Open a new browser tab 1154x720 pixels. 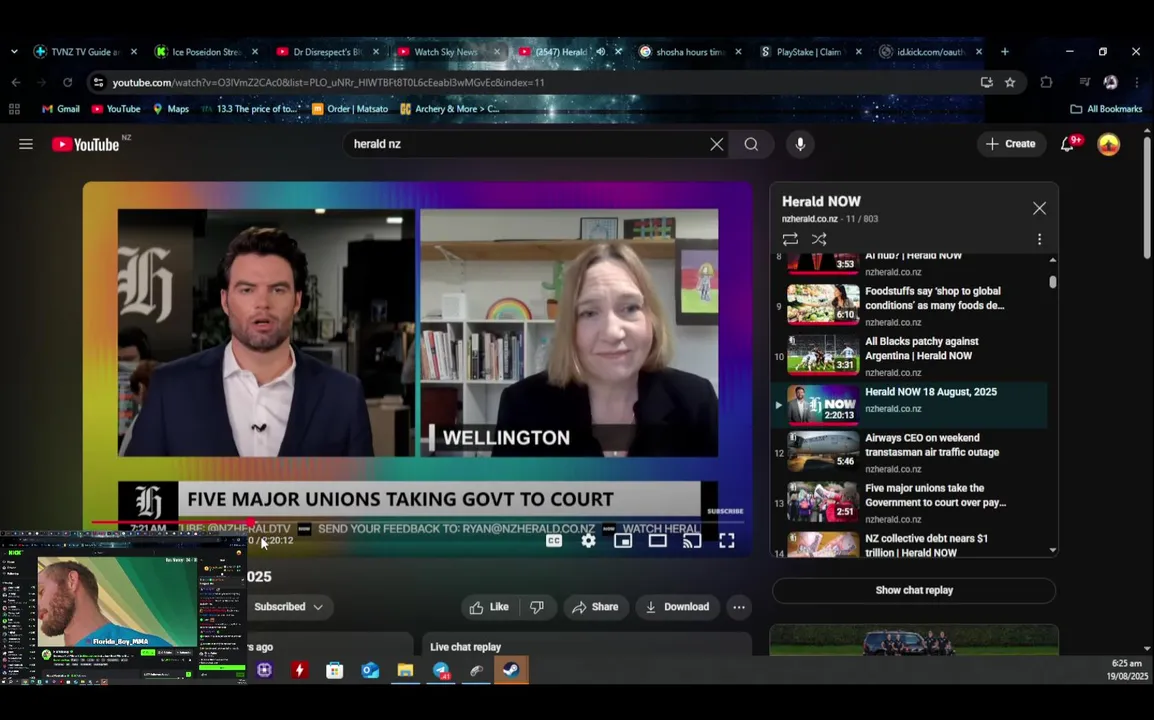[x=1005, y=52]
